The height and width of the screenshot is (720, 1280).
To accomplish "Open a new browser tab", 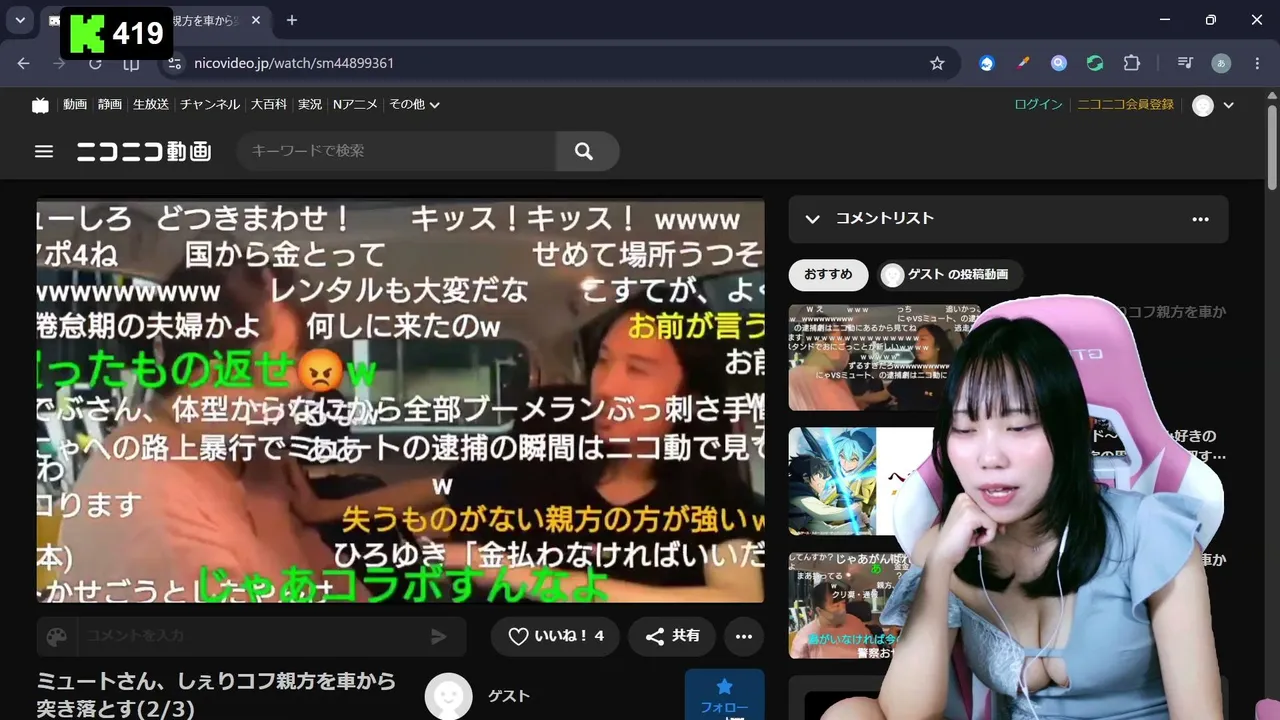I will [x=292, y=20].
